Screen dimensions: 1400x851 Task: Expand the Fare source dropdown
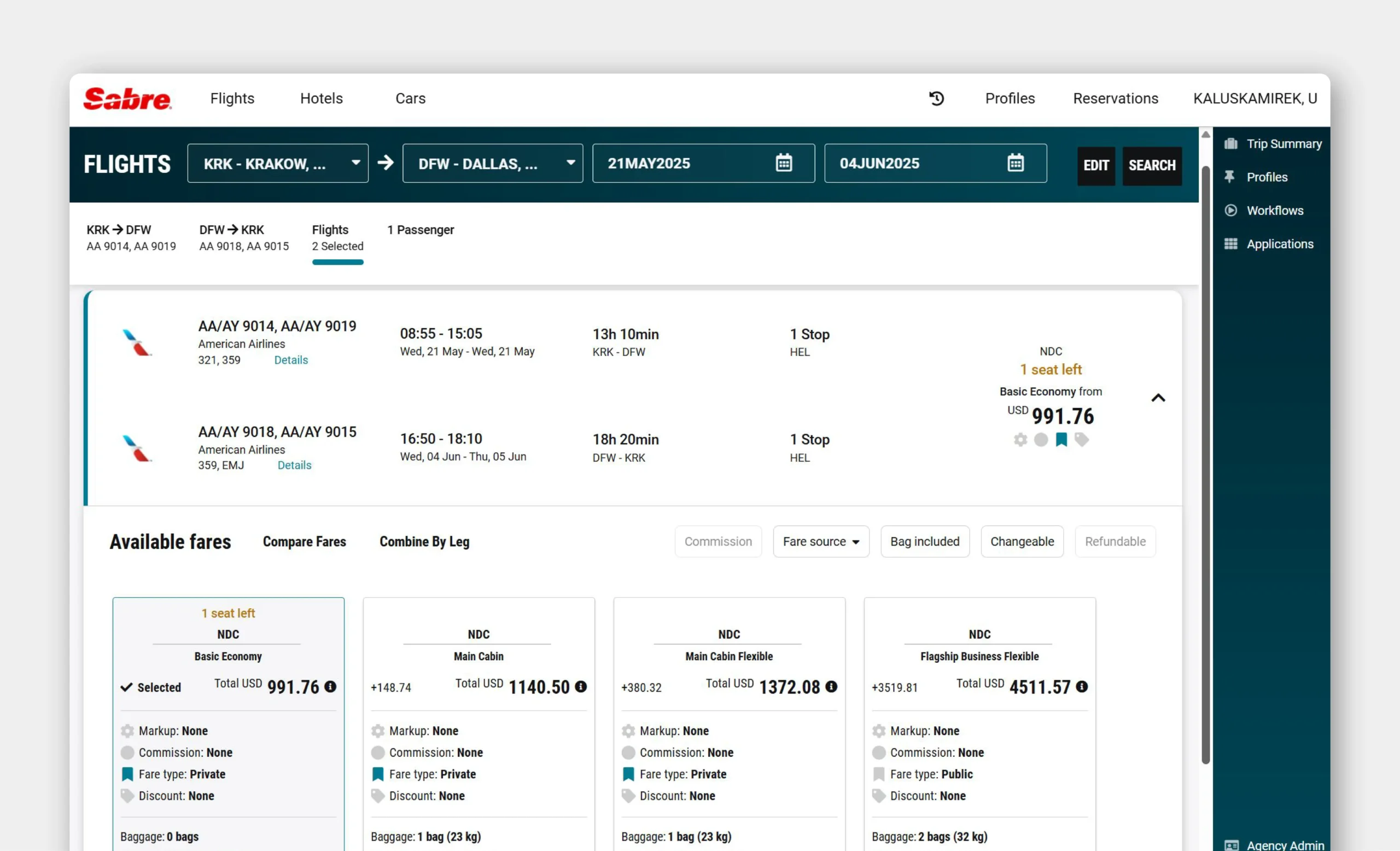[820, 541]
